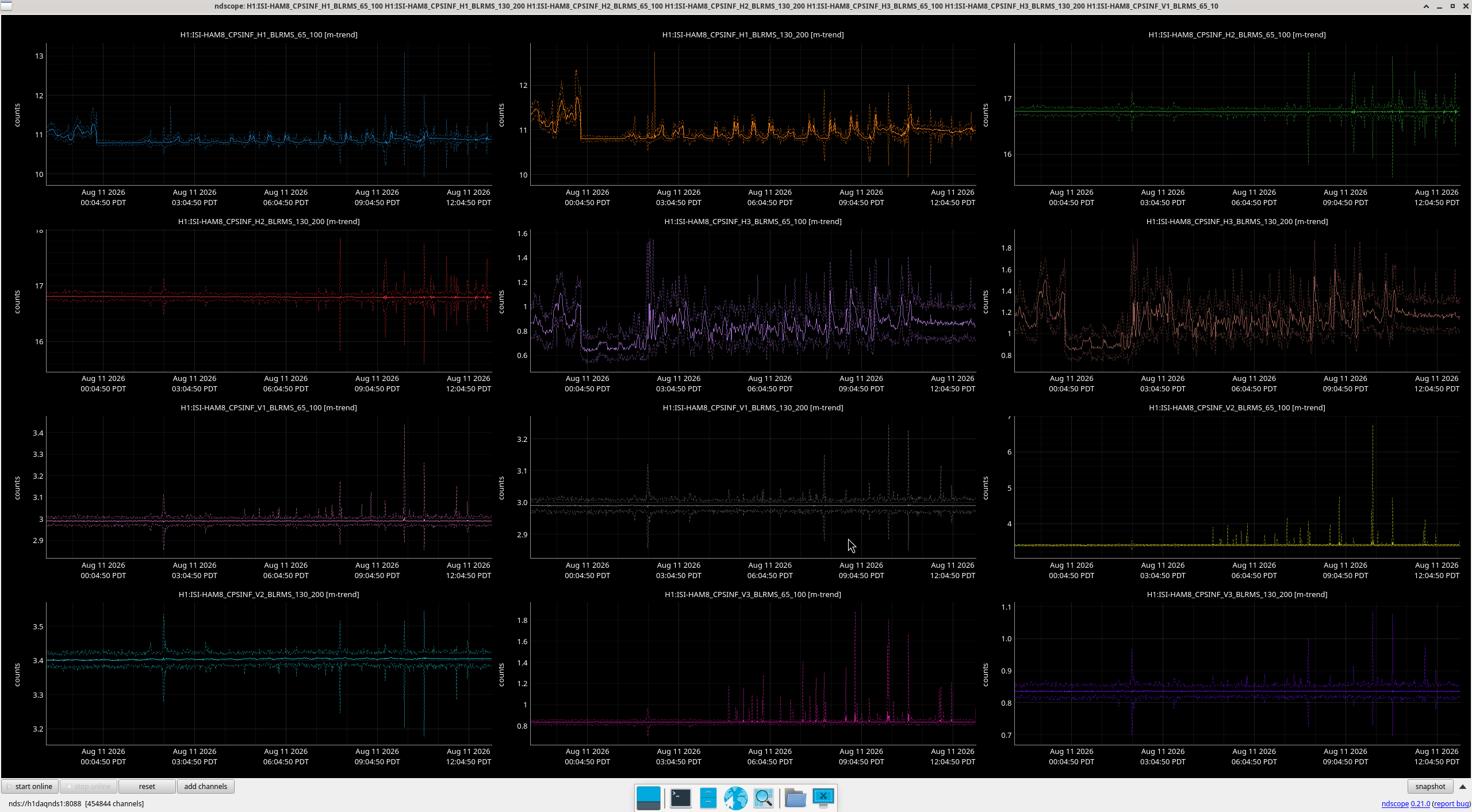This screenshot has height=812, width=1472.
Task: Click the V2_BLRMS_65_100 plot title
Action: click(x=1237, y=407)
